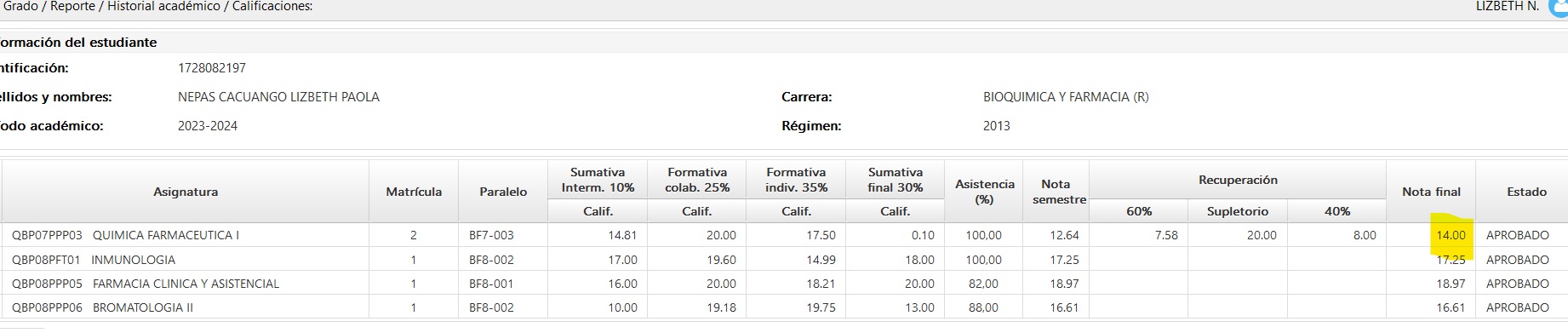Screen dimensions: 1568x333
Task: Select the FARMACIA CLINICA Y ASISTENCIAL row
Action: pyautogui.click(x=785, y=284)
